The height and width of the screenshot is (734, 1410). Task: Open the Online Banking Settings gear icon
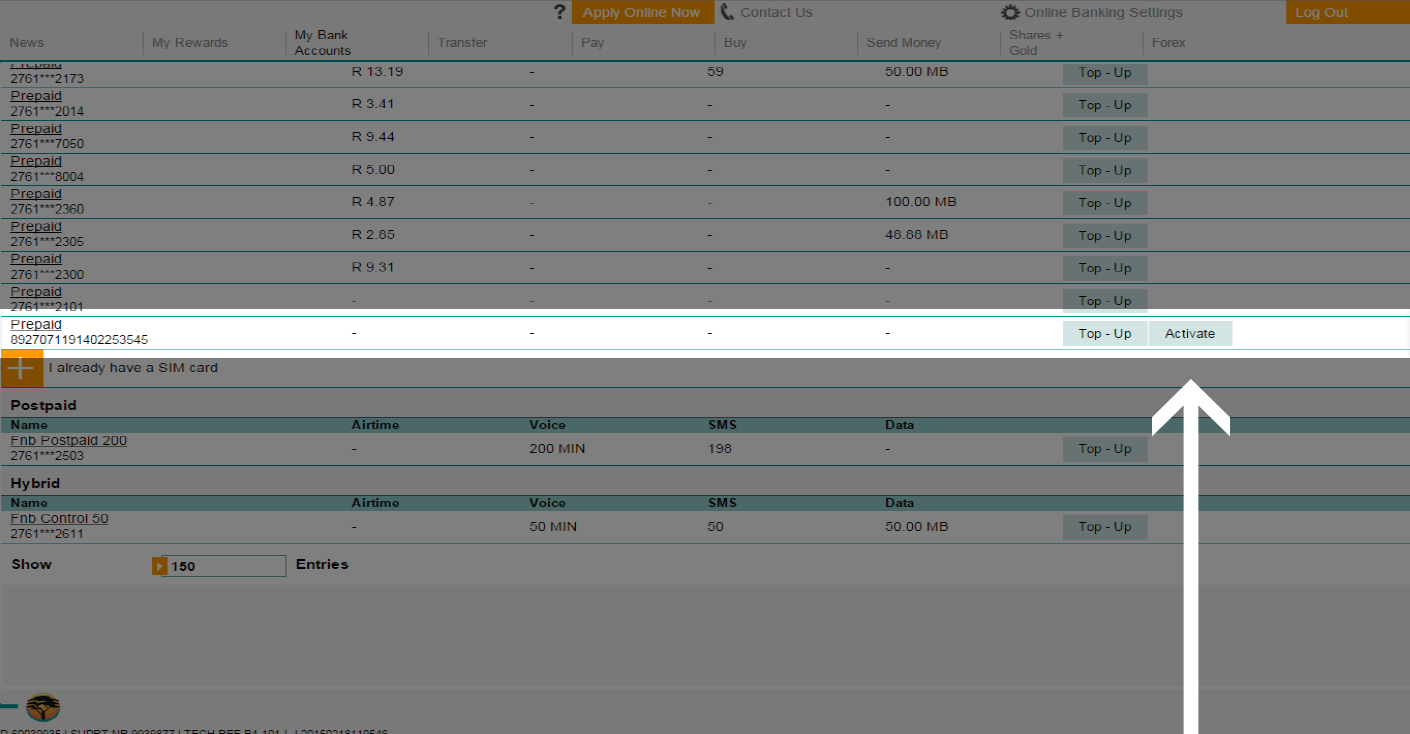point(1010,13)
